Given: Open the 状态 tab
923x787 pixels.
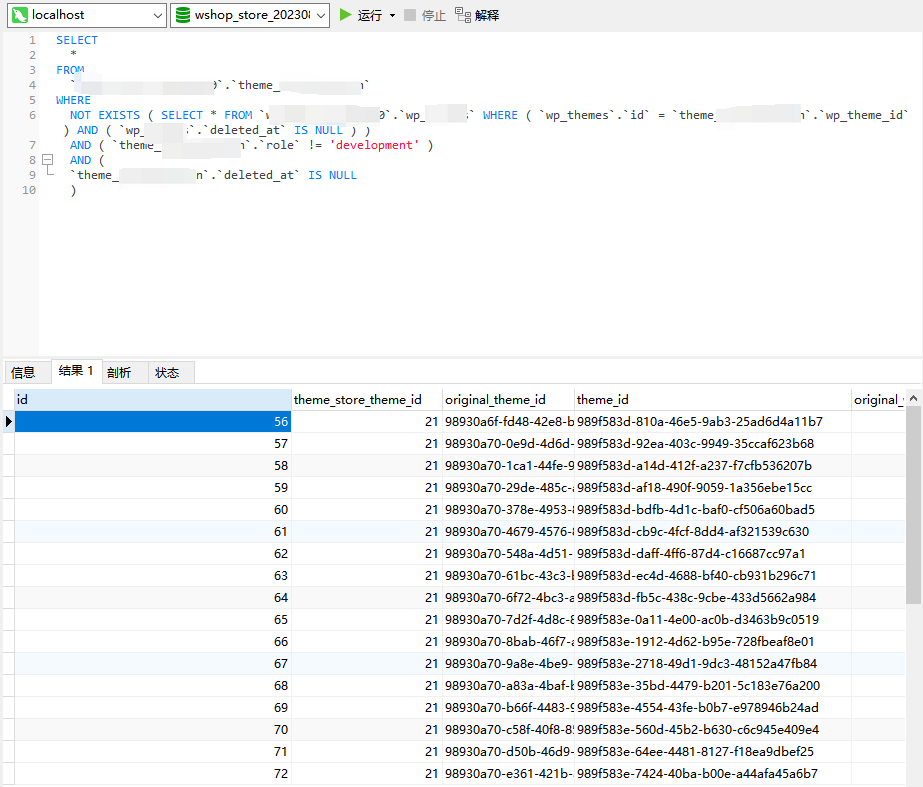Looking at the screenshot, I should coord(167,372).
